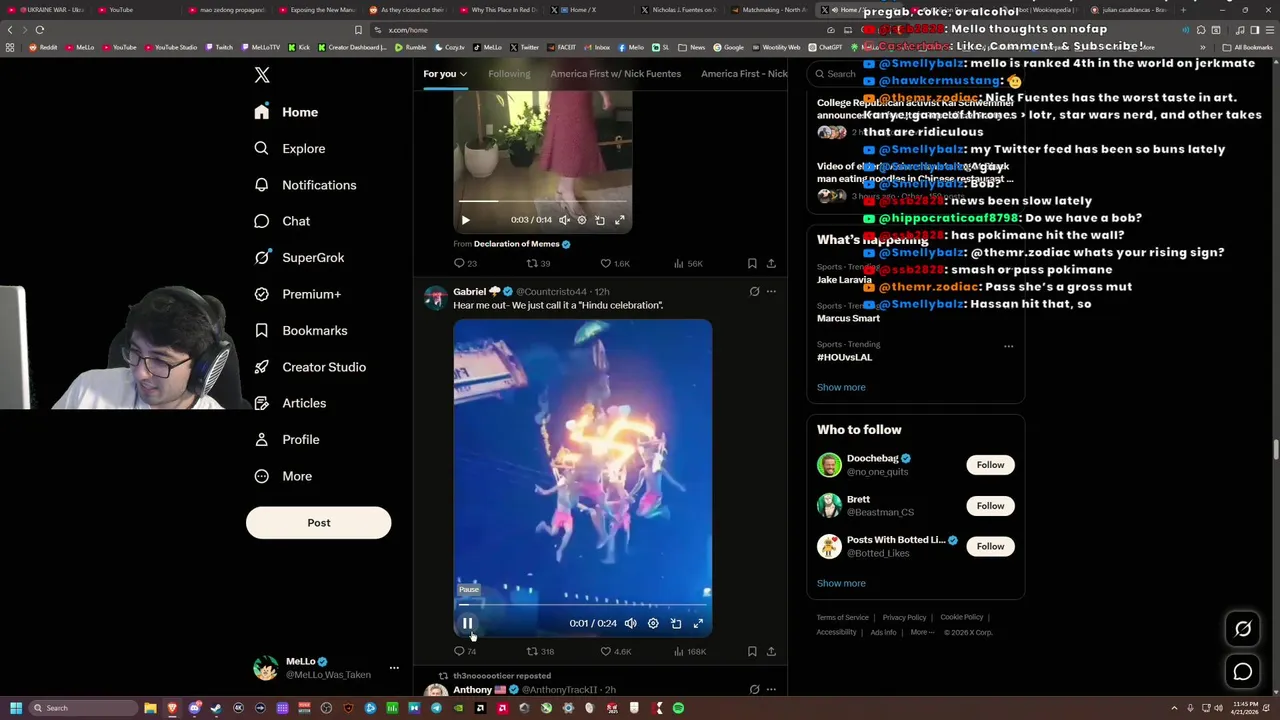Open Windows Start menu

pos(15,708)
